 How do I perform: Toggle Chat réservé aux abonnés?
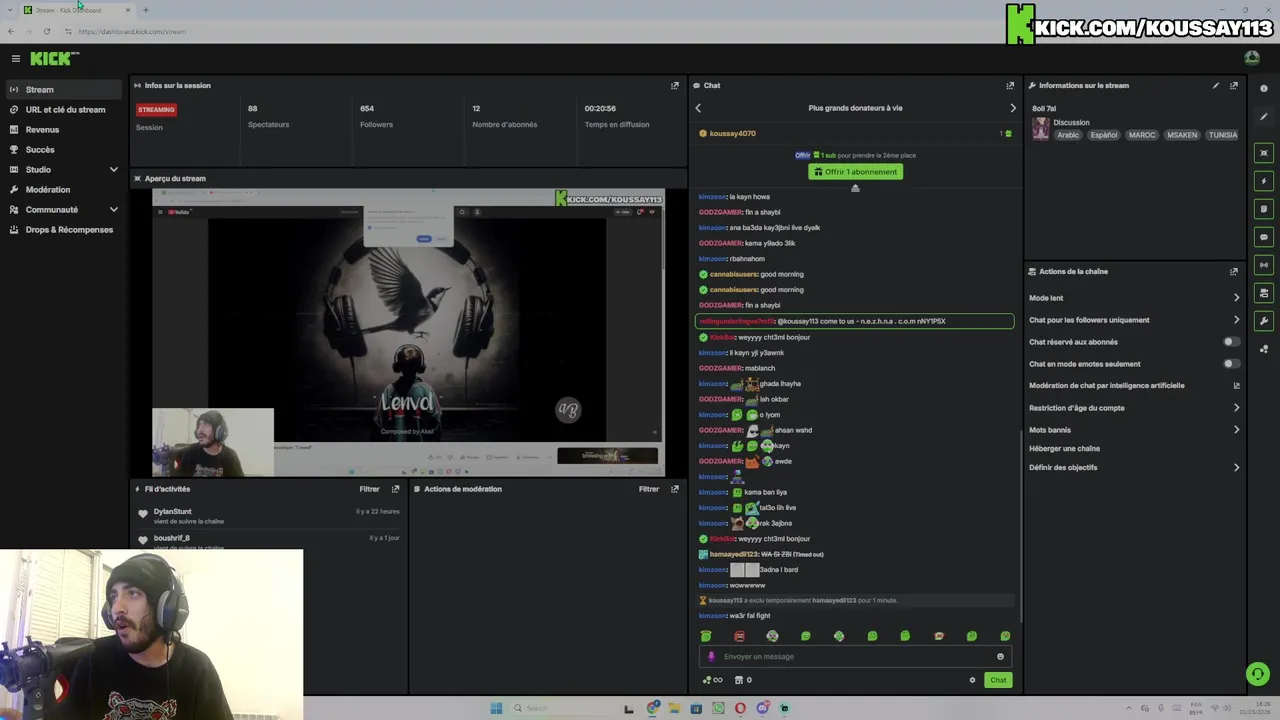1231,342
